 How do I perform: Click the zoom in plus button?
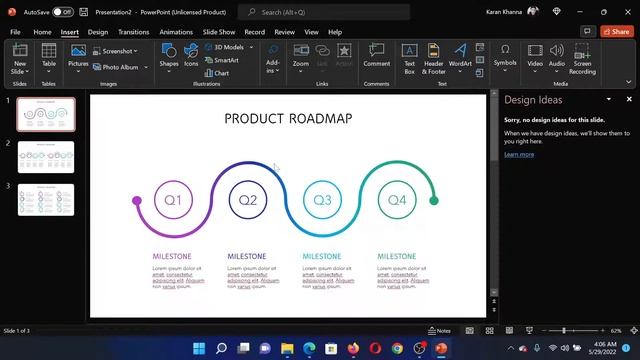[x=602, y=331]
